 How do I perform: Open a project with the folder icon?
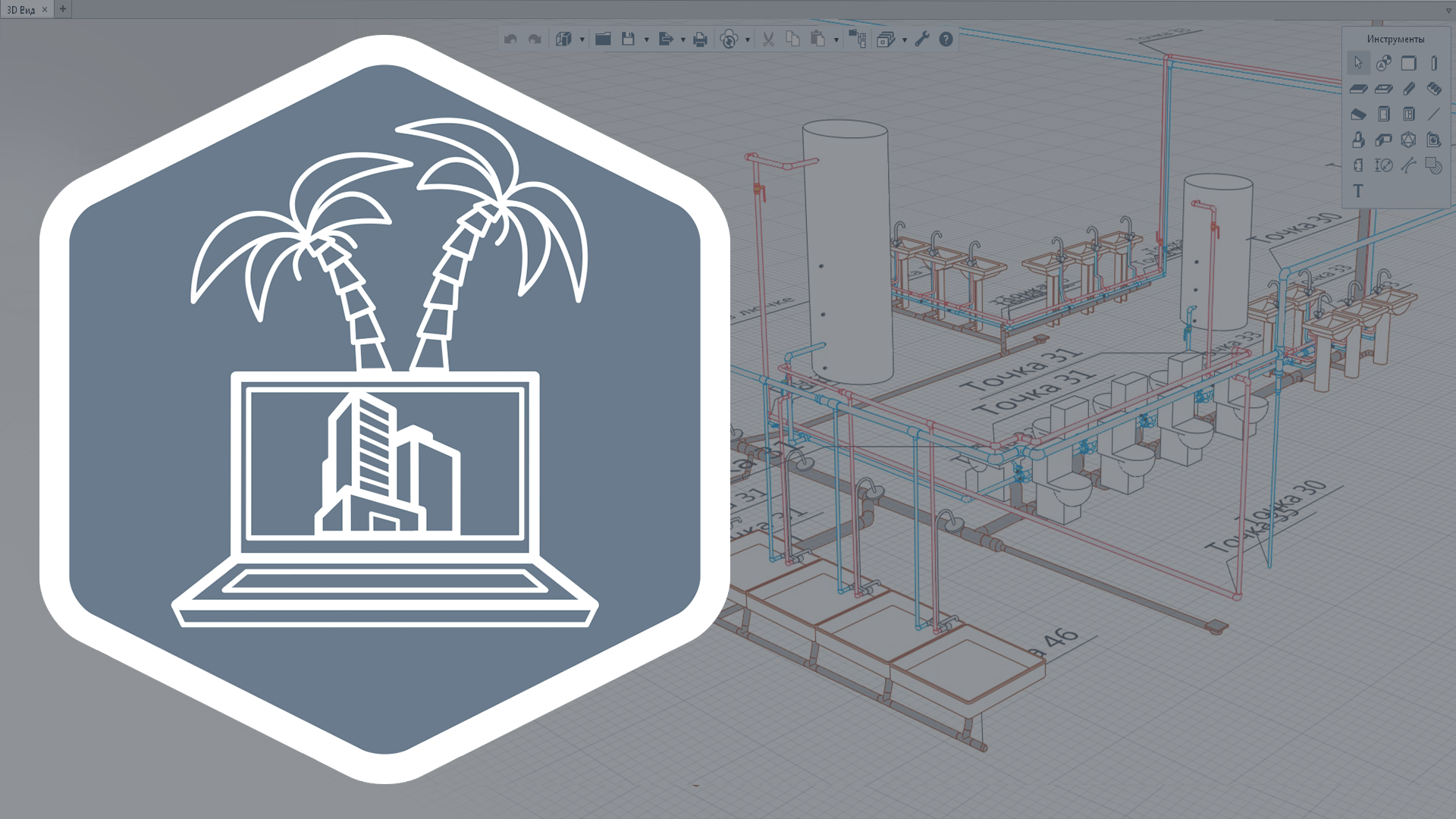[x=603, y=39]
